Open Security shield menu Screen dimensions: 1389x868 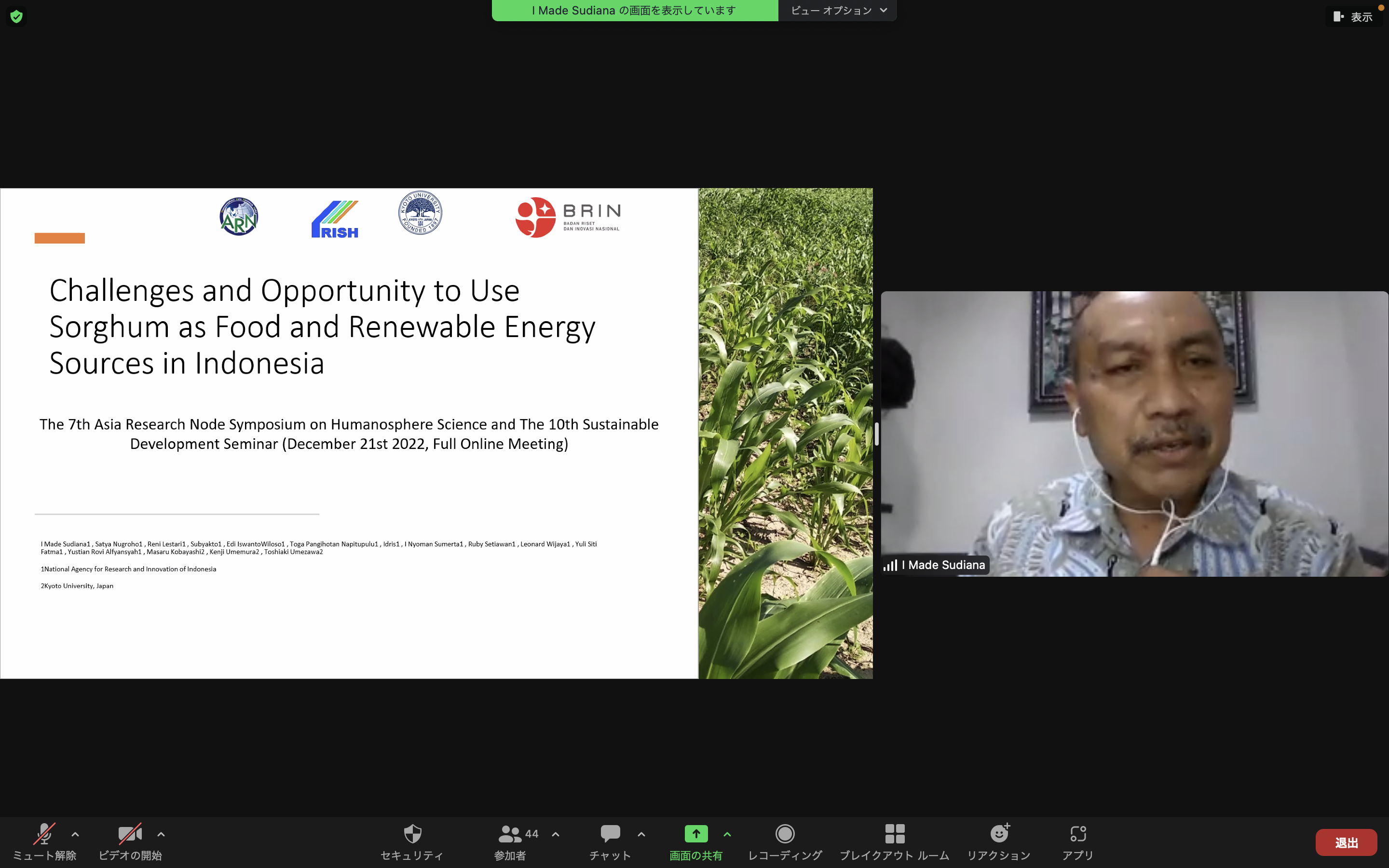click(412, 841)
